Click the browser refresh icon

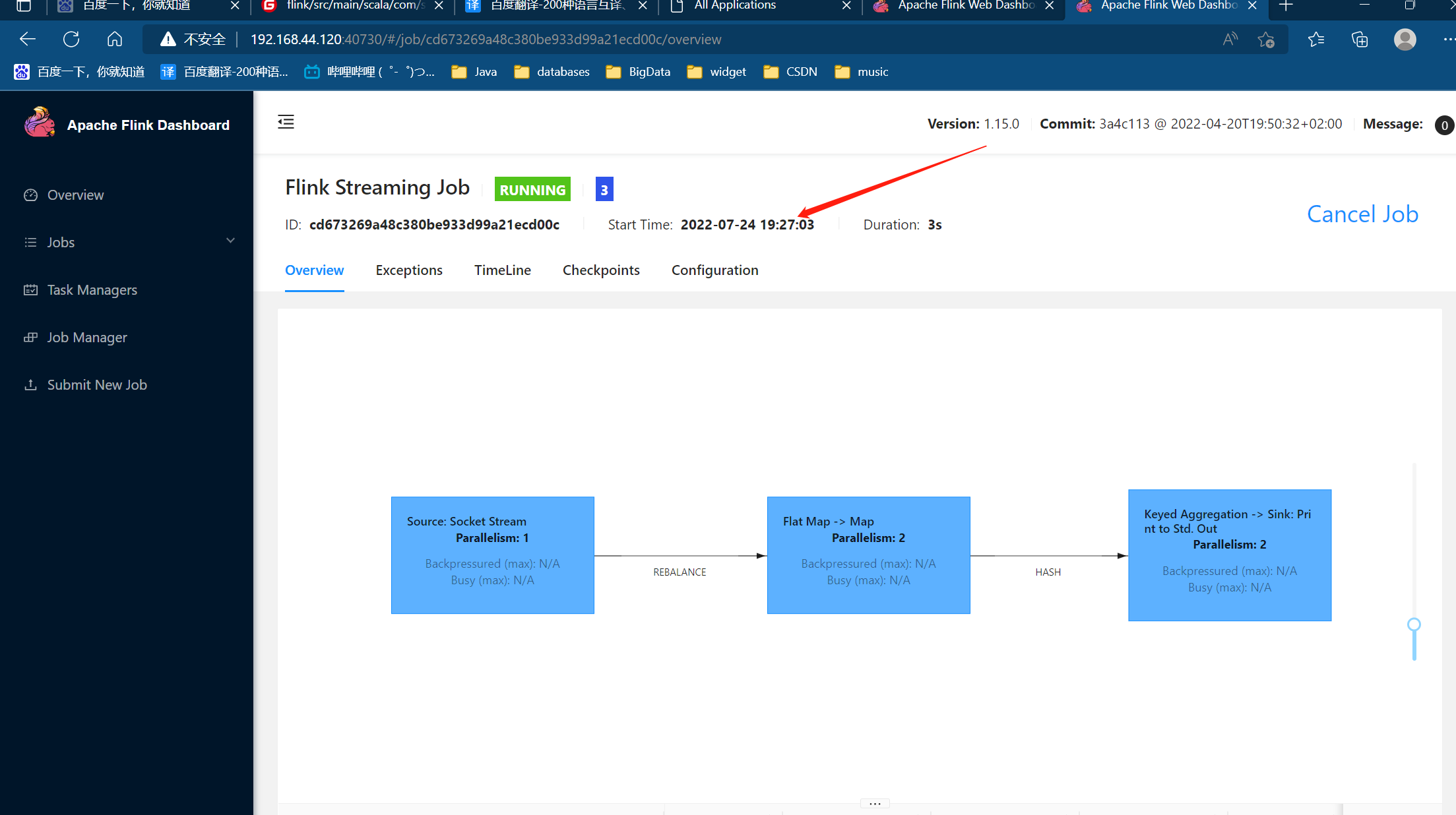pyautogui.click(x=71, y=40)
